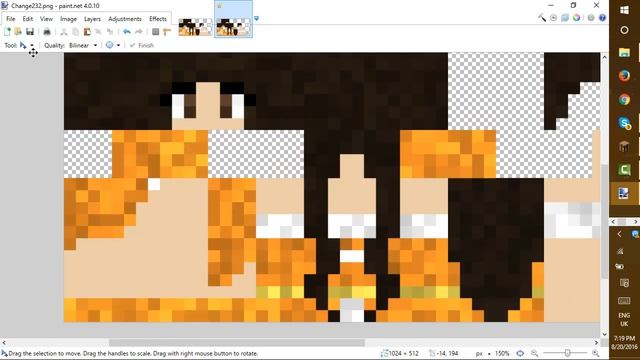Toggle the Tools window hammer icon
This screenshot has height=360, width=640.
[x=542, y=18]
